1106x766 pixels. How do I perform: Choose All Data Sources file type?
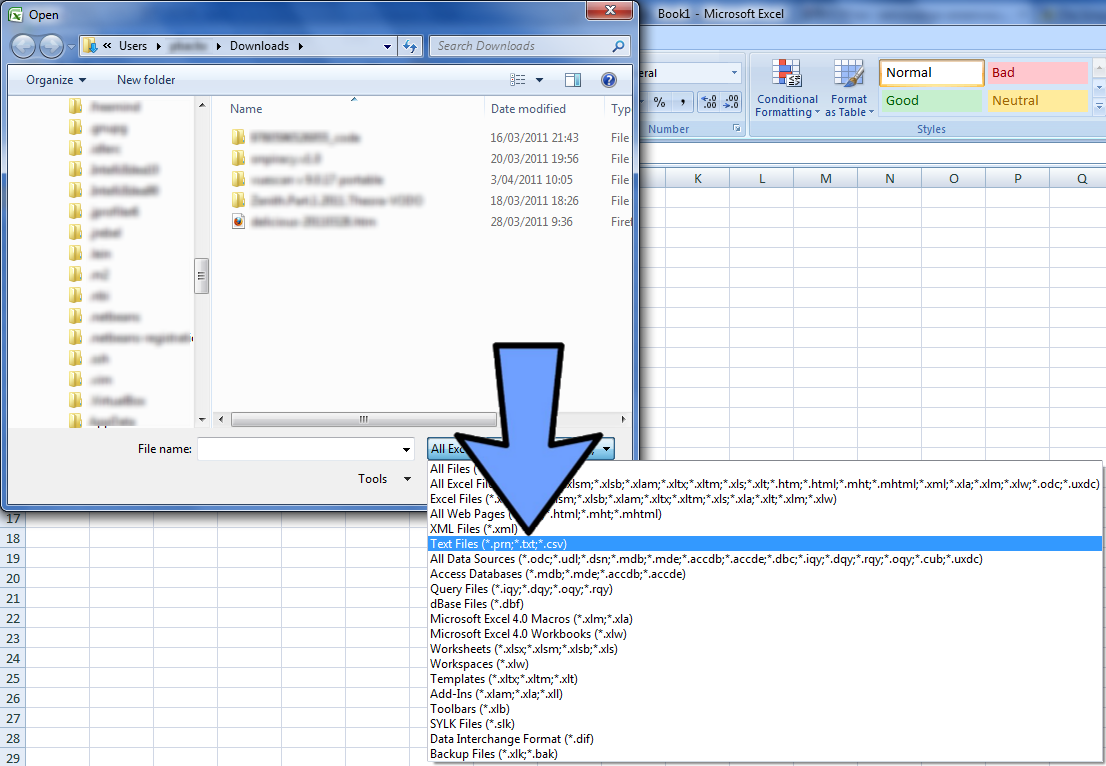pyautogui.click(x=765, y=559)
